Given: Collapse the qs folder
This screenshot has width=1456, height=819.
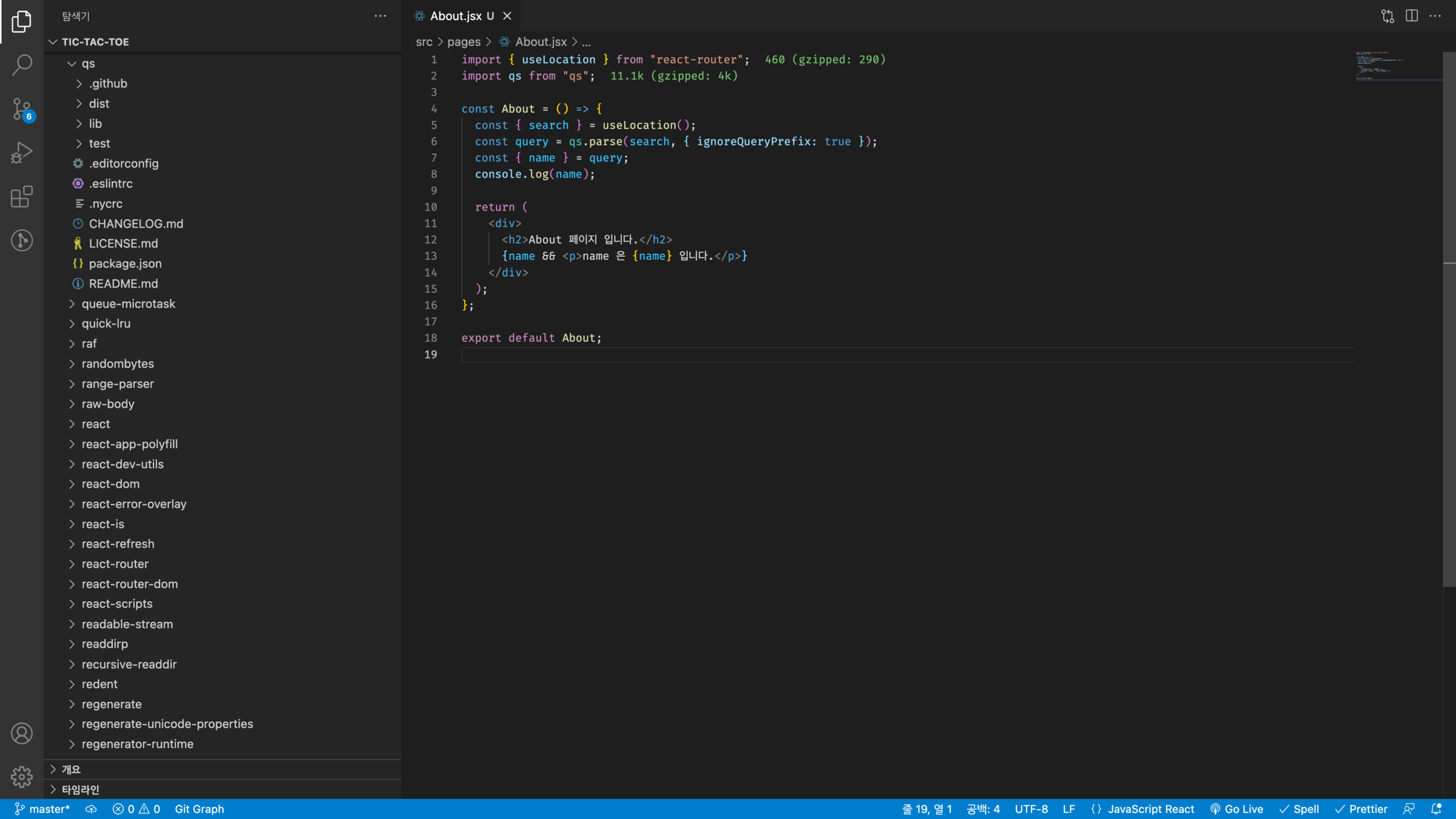Looking at the screenshot, I should pyautogui.click(x=88, y=63).
